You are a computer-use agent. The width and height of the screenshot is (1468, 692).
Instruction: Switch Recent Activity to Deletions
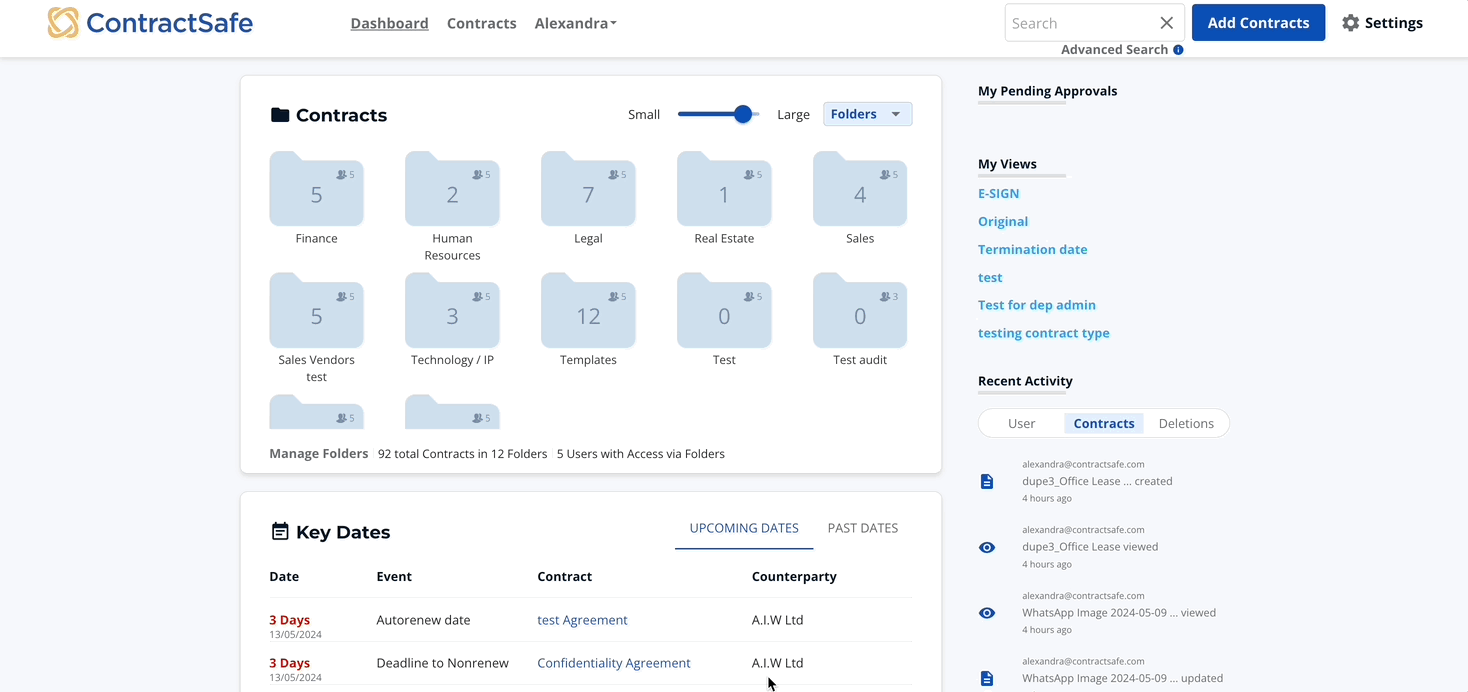pos(1186,424)
